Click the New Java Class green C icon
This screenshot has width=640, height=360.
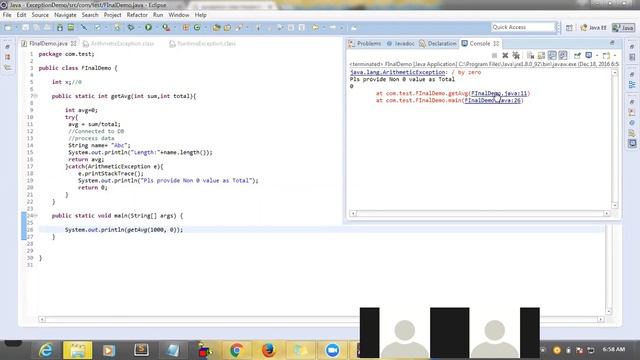pos(197,27)
